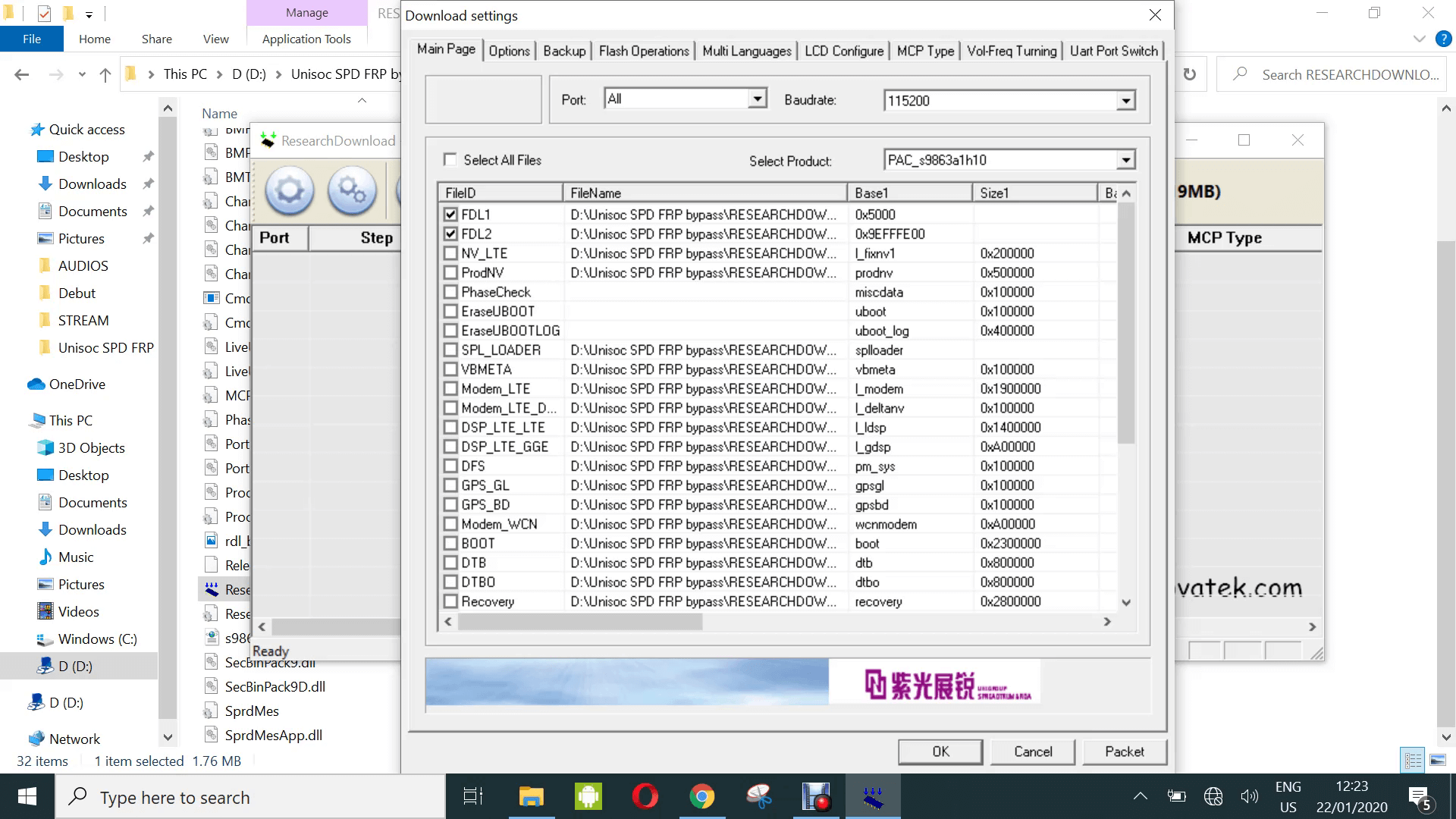
Task: Uncheck the FDL2 file checkbox
Action: click(x=450, y=234)
